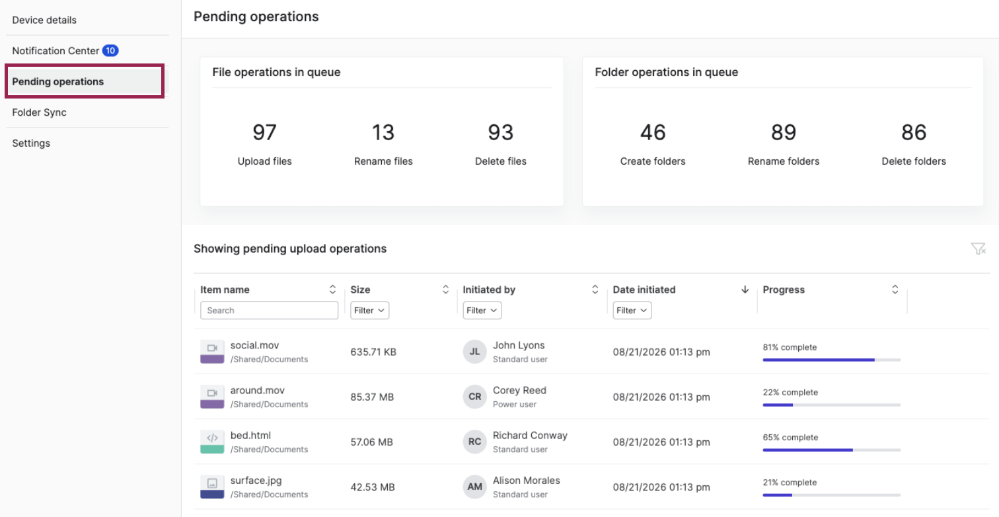Sort by Progress using sort arrows
Viewport: 999px width, 517px height.
pos(895,289)
